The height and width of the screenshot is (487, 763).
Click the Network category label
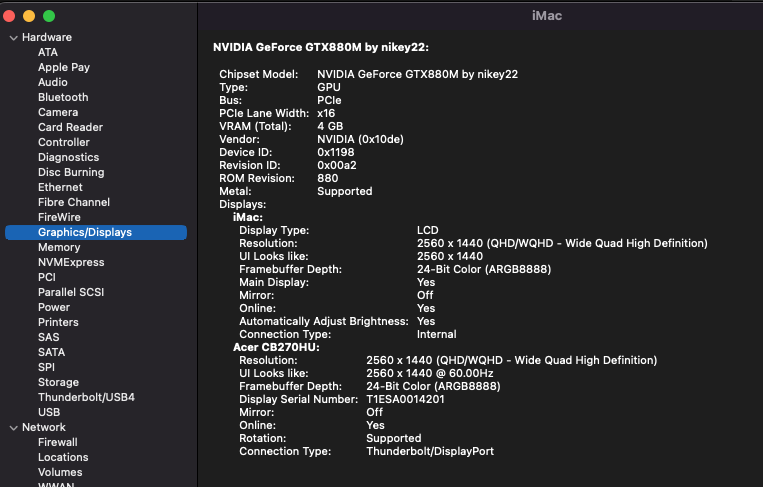coord(44,427)
